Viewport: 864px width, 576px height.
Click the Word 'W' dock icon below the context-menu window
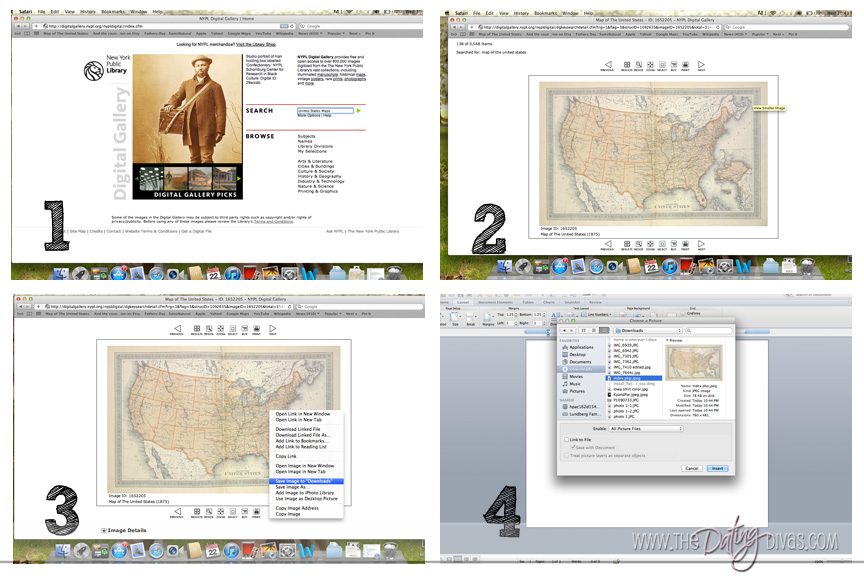[x=307, y=550]
